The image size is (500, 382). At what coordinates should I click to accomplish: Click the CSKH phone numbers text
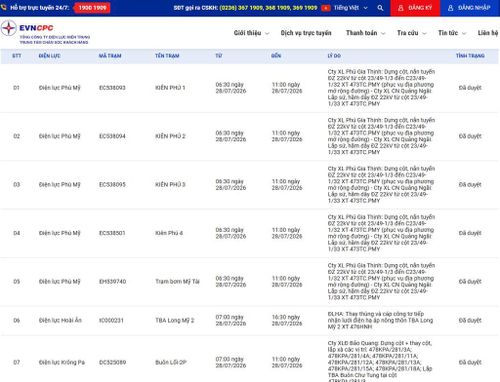(x=268, y=8)
